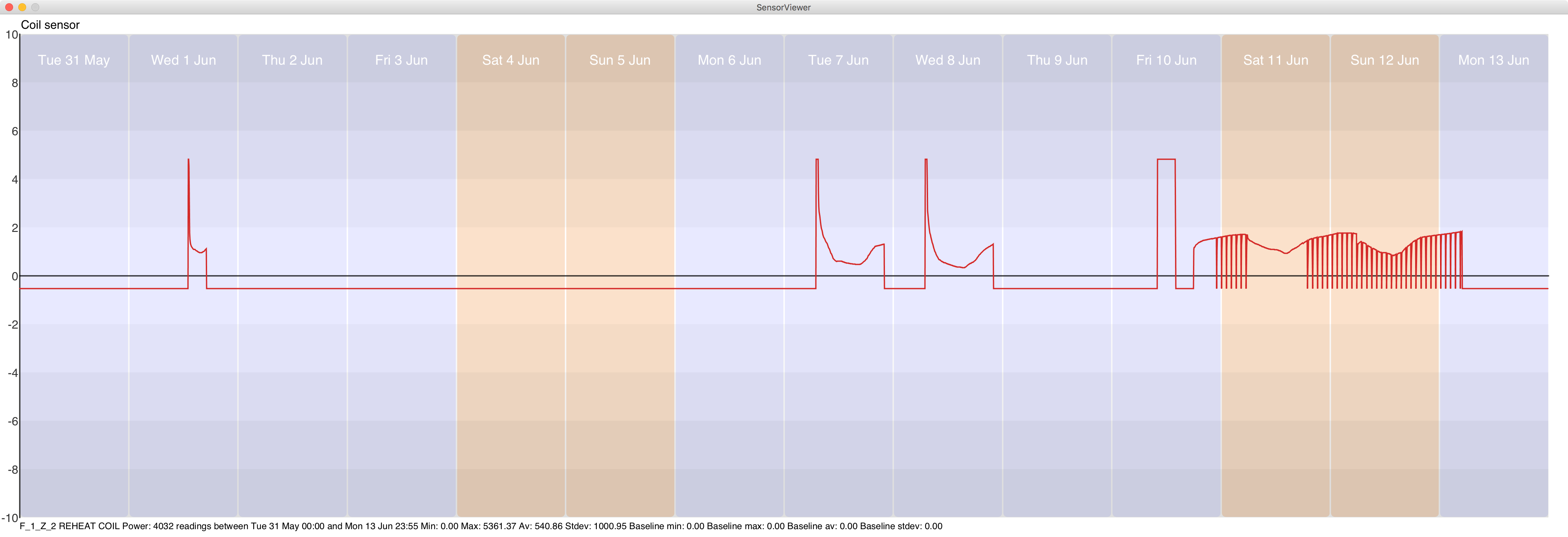The height and width of the screenshot is (537, 1568).
Task: Click the y-axis label '0'
Action: tap(15, 276)
